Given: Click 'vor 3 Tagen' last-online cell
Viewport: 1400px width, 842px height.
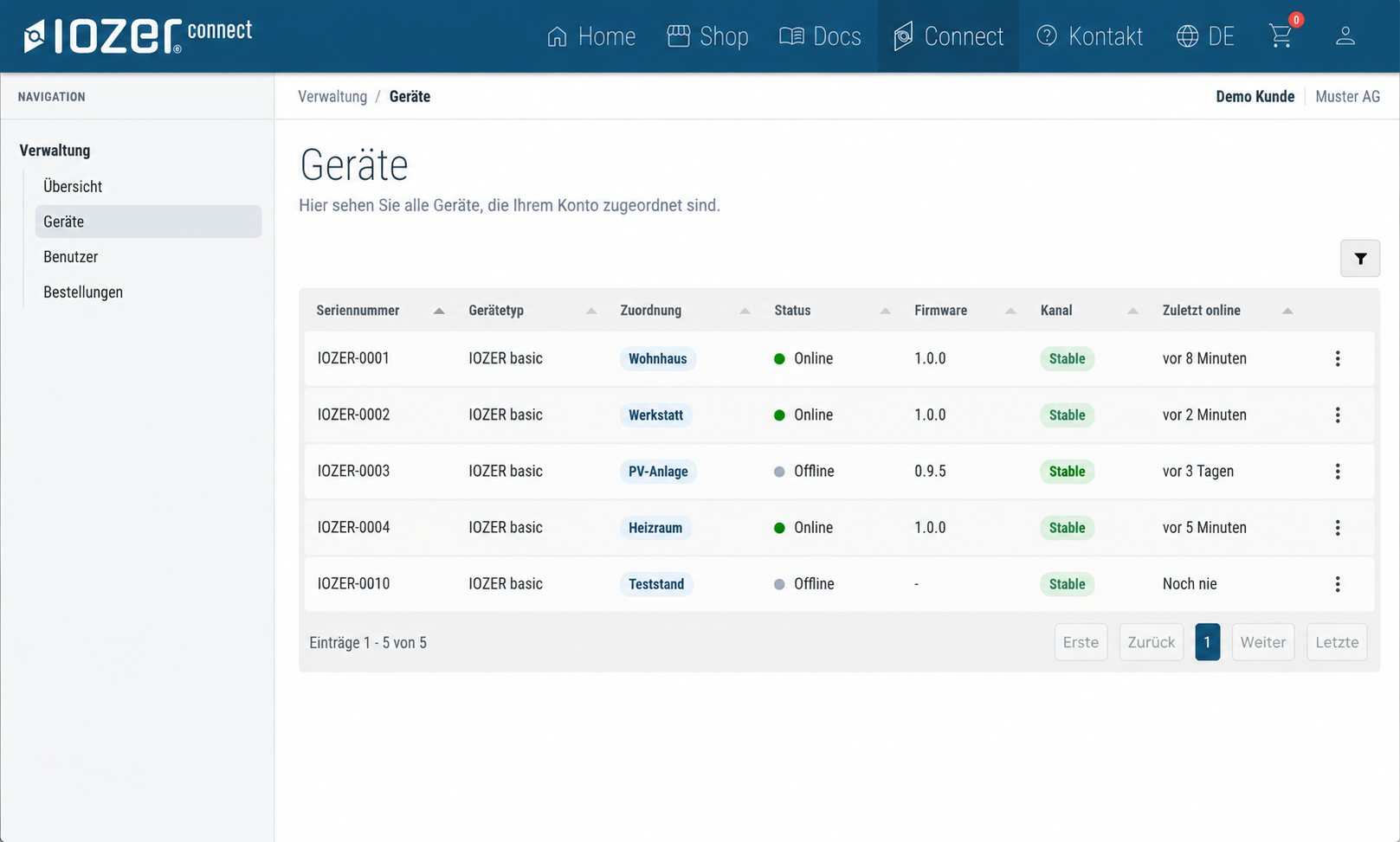Looking at the screenshot, I should pos(1198,471).
